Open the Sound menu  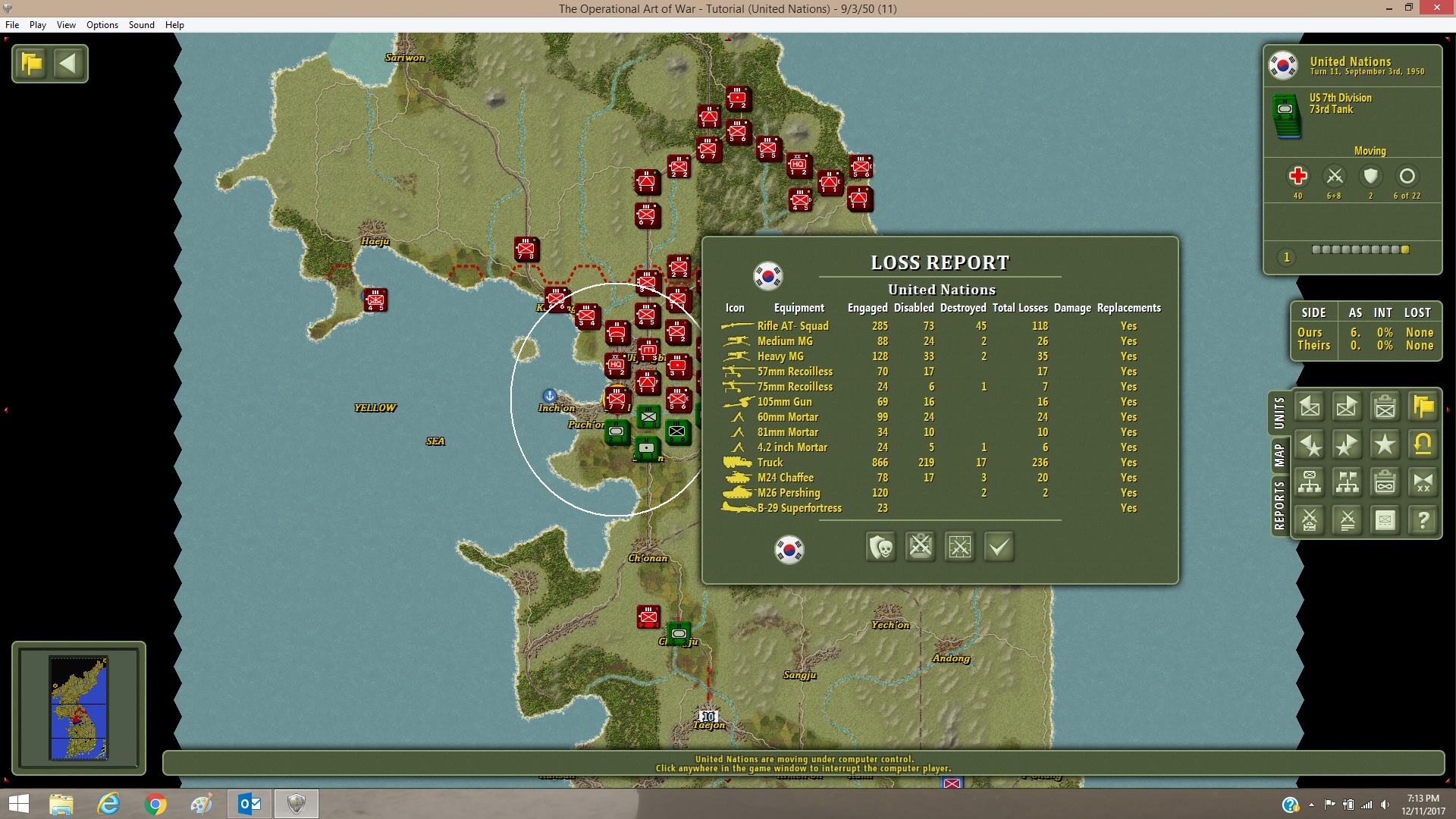[x=141, y=25]
